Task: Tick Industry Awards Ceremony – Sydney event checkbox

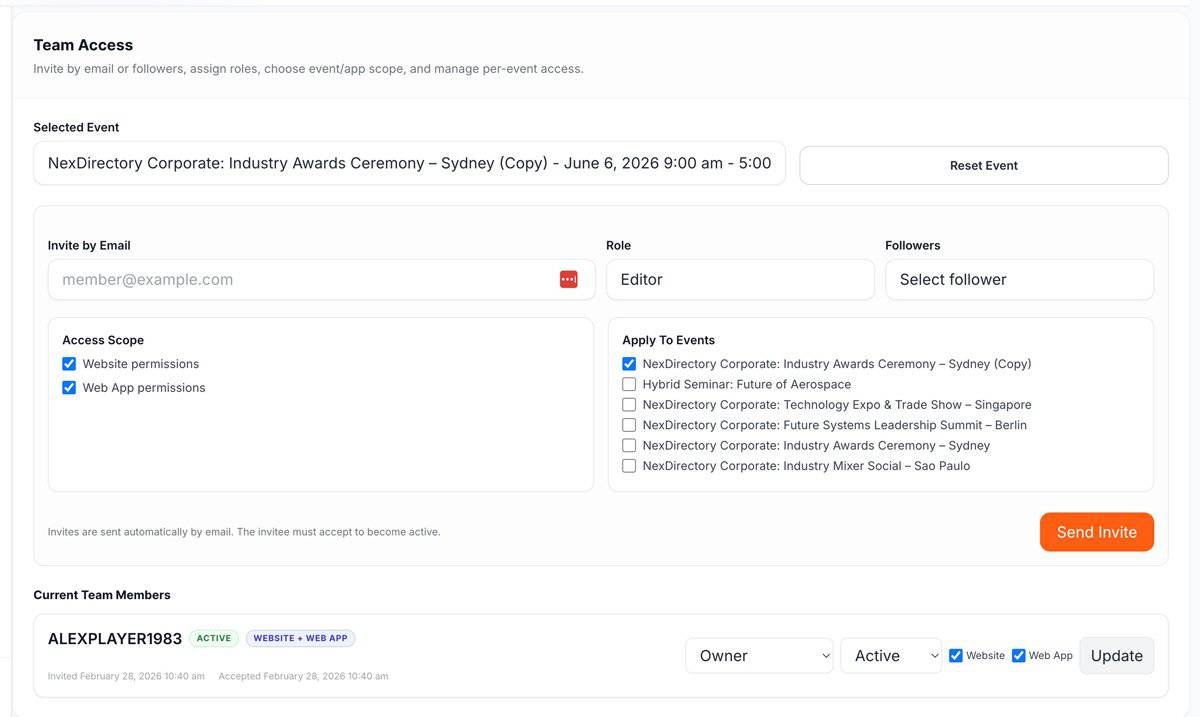Action: pyautogui.click(x=629, y=445)
